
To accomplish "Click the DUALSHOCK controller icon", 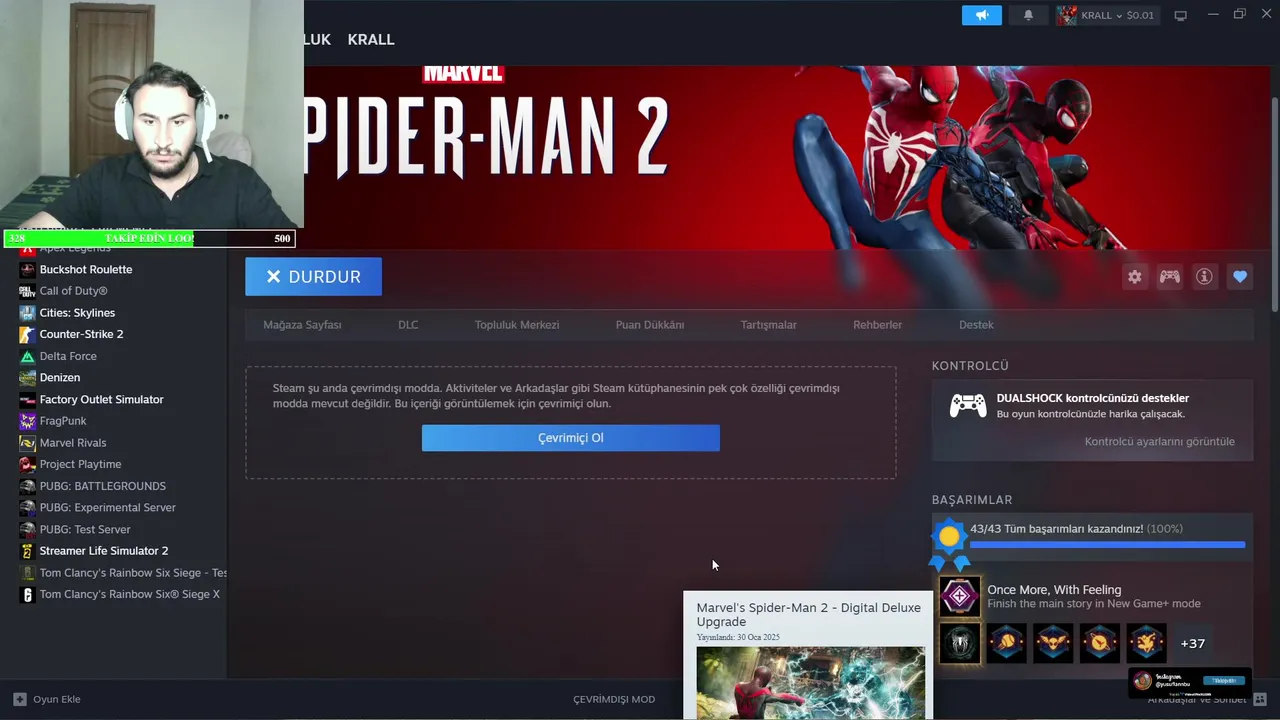I will (967, 405).
